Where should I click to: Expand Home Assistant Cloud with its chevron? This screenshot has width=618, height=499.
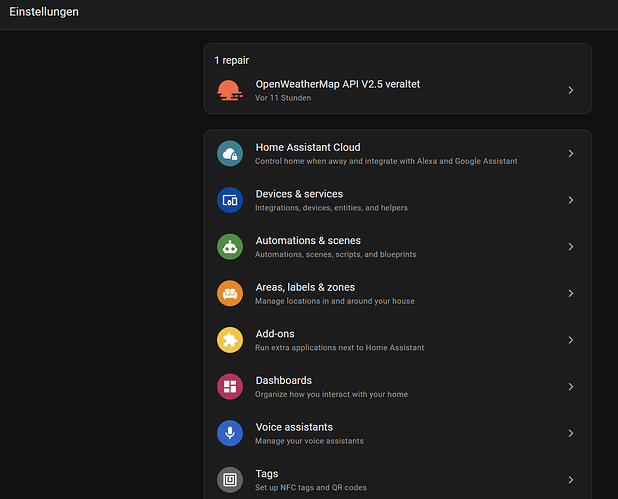click(570, 153)
